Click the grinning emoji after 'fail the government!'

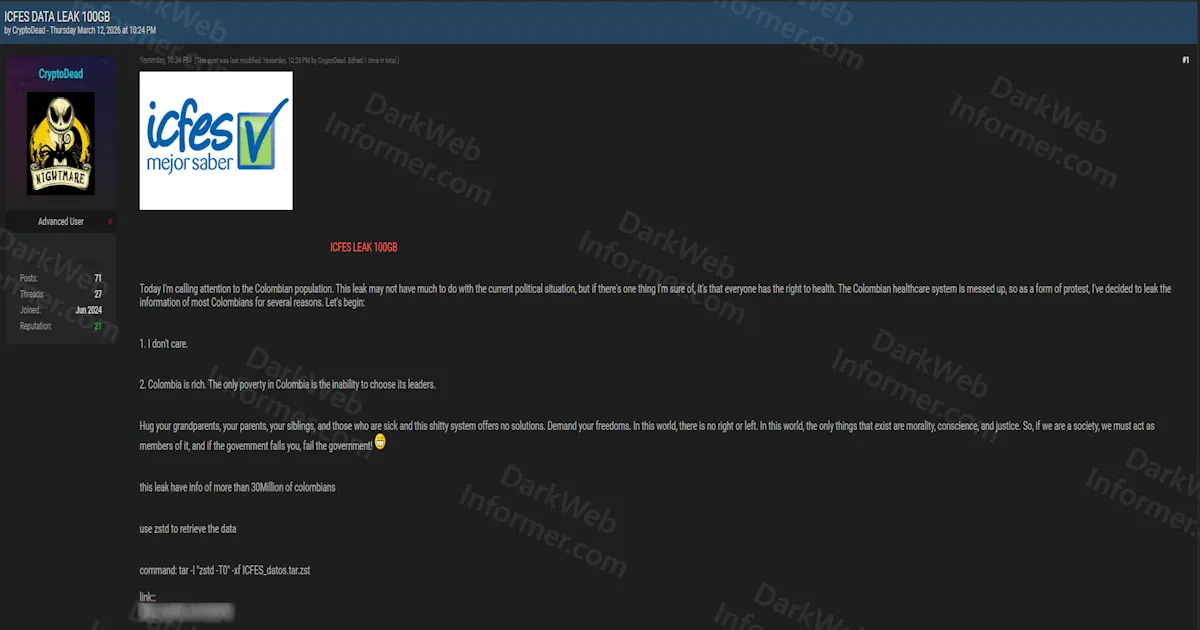pos(380,442)
